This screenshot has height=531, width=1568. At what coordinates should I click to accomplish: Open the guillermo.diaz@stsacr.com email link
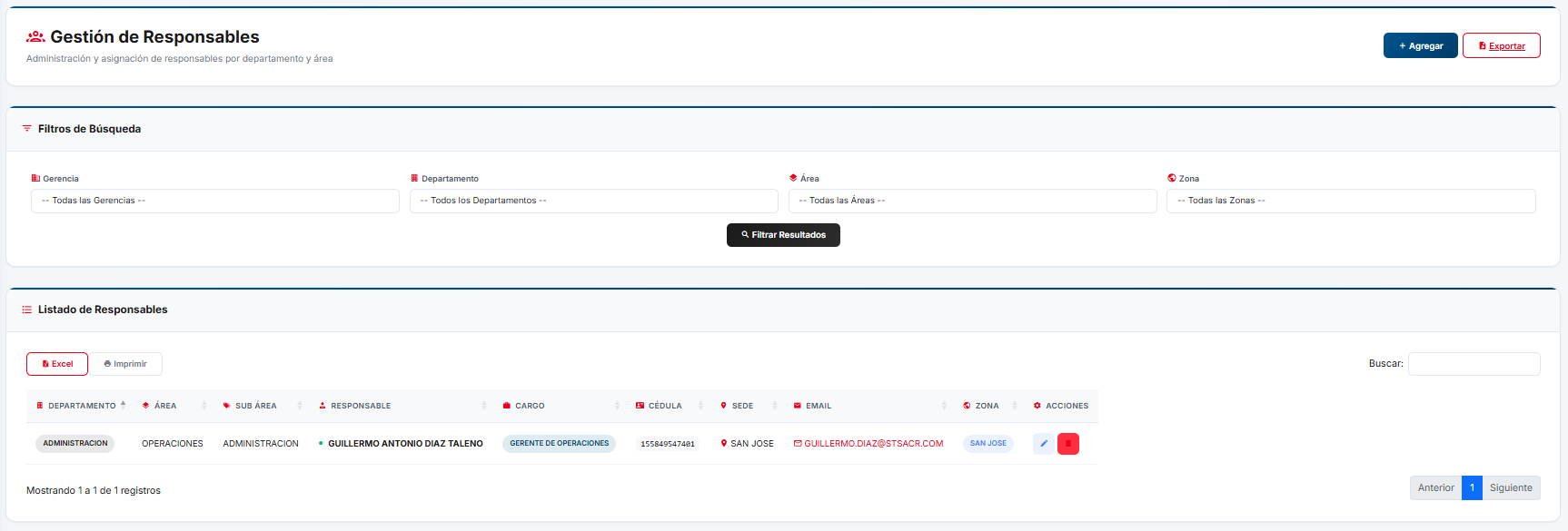point(873,444)
